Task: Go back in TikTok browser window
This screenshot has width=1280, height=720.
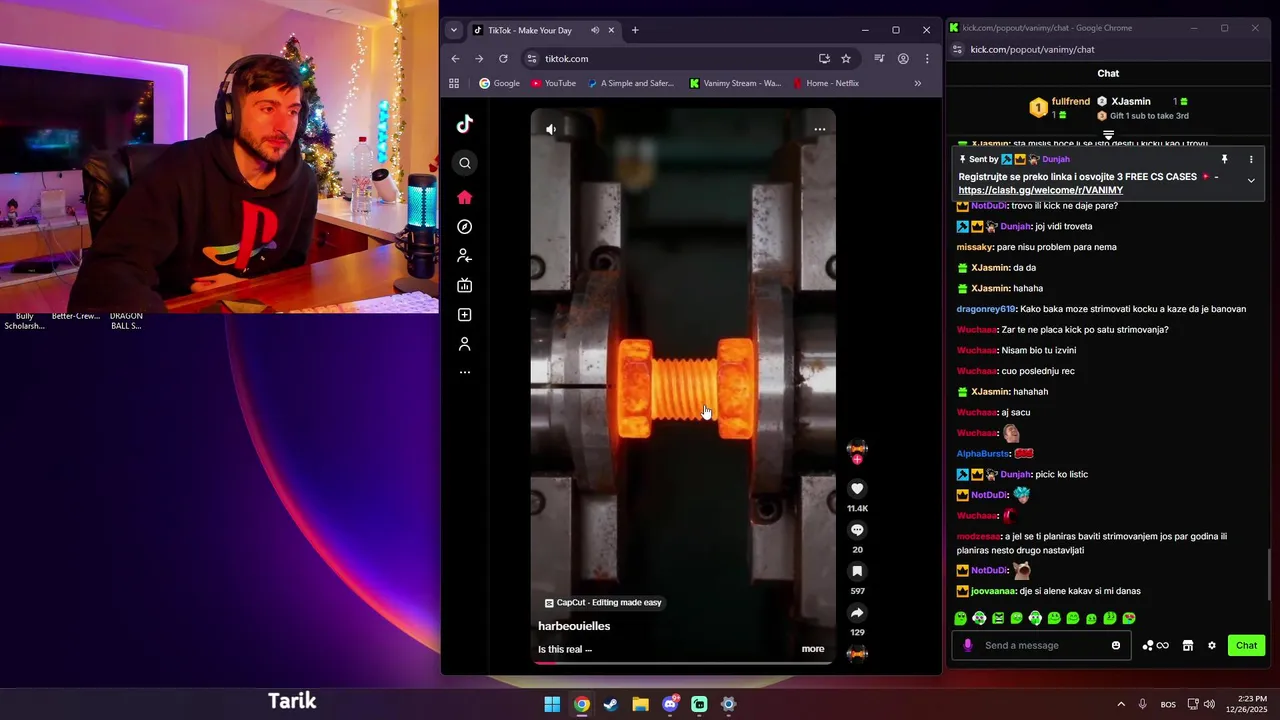Action: (x=455, y=59)
